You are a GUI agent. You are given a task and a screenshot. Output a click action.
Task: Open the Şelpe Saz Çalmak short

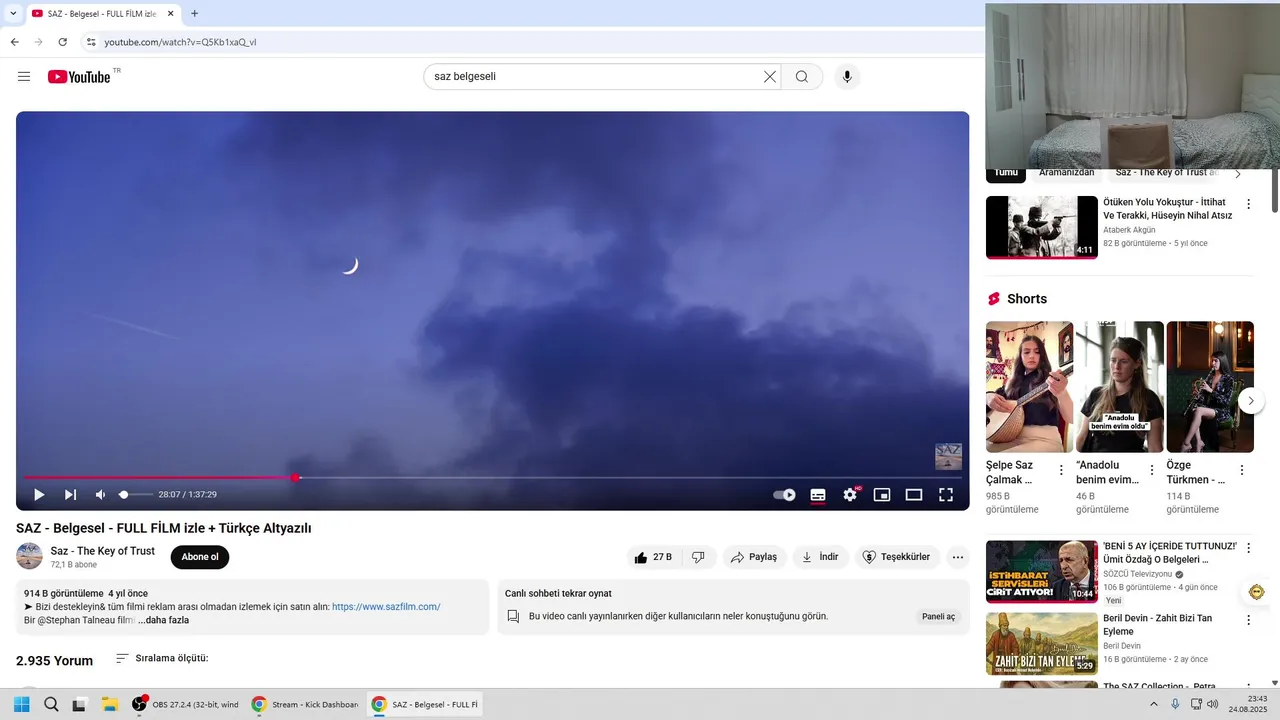point(1029,387)
